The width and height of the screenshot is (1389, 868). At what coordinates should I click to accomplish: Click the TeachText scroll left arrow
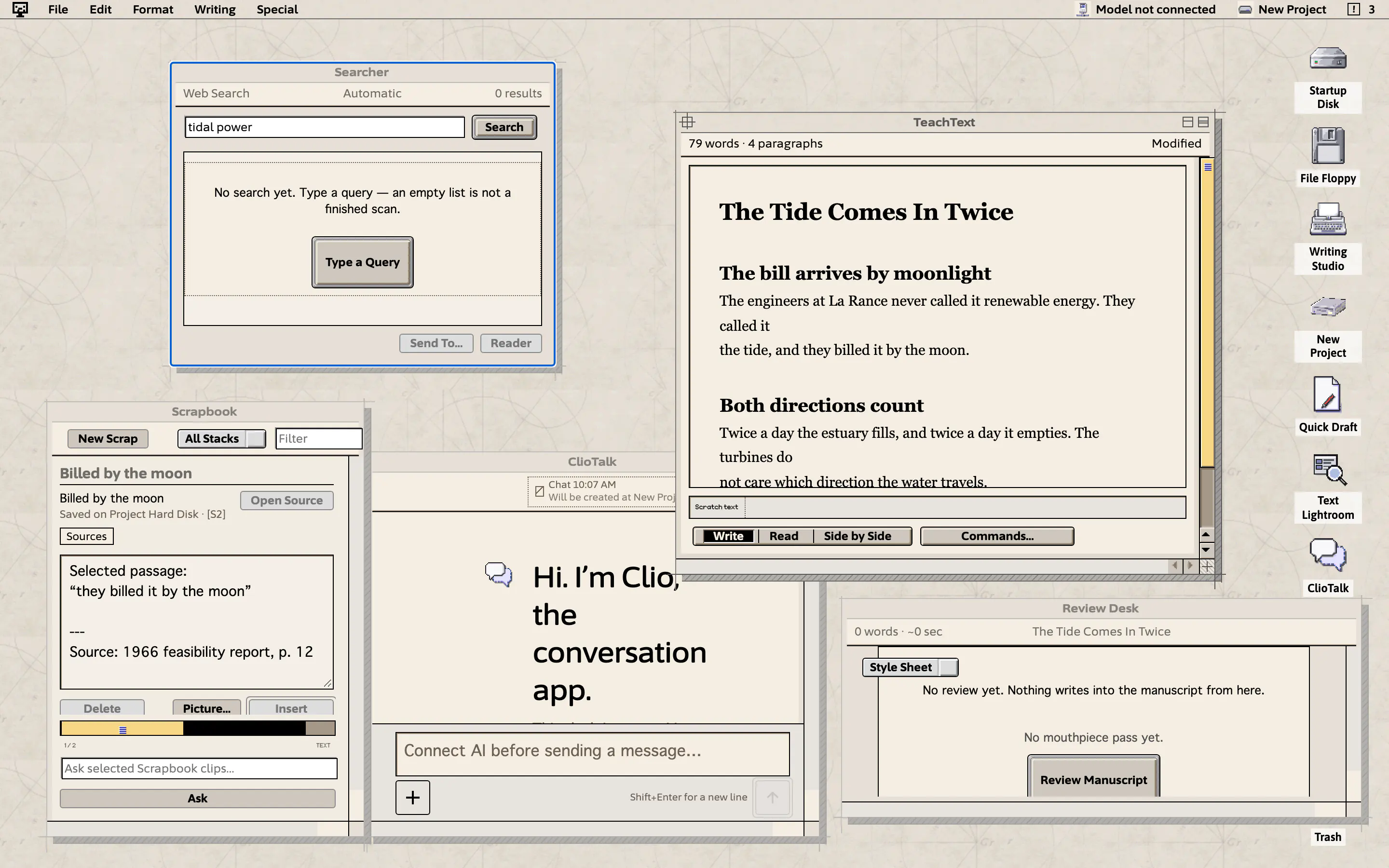coord(1175,566)
